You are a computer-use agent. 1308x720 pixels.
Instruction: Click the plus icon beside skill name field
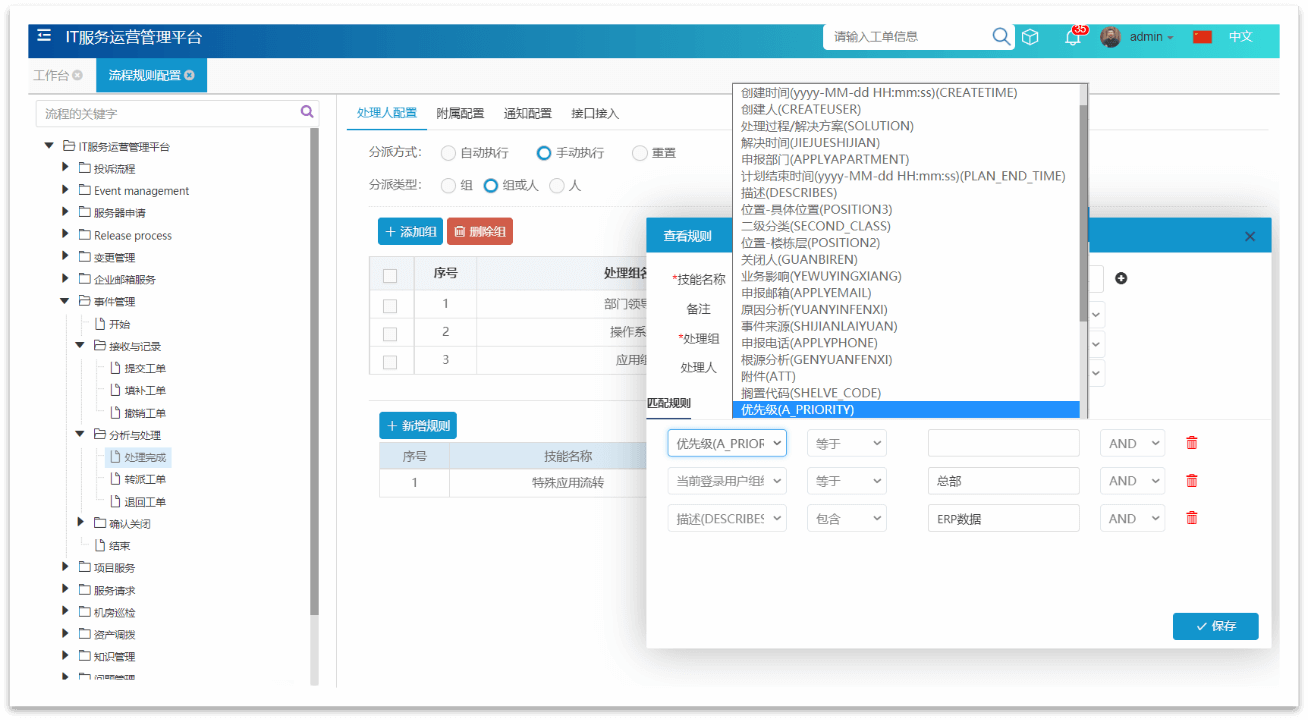coord(1121,278)
